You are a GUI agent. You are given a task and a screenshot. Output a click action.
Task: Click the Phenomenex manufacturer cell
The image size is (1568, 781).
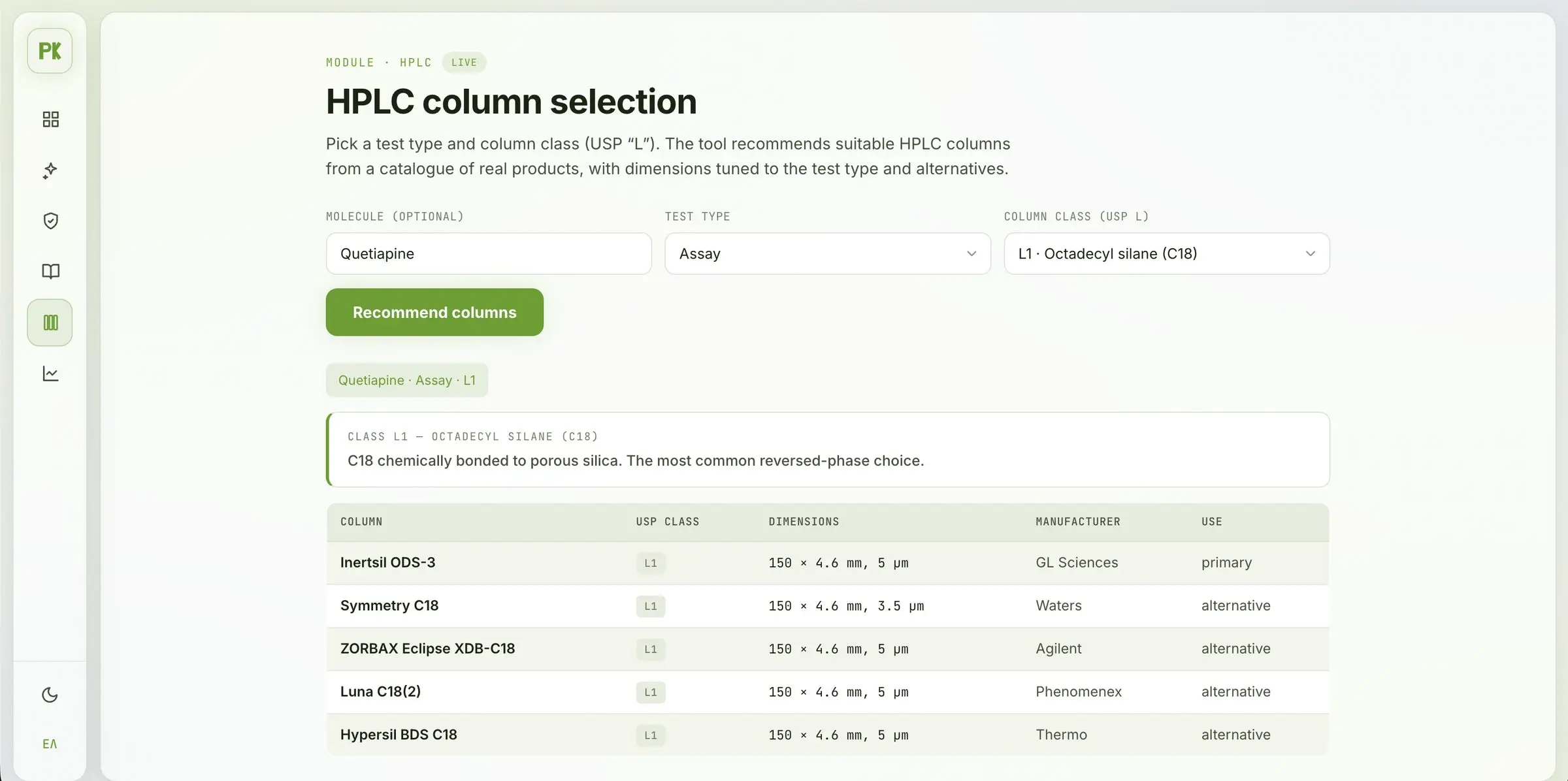coord(1079,692)
